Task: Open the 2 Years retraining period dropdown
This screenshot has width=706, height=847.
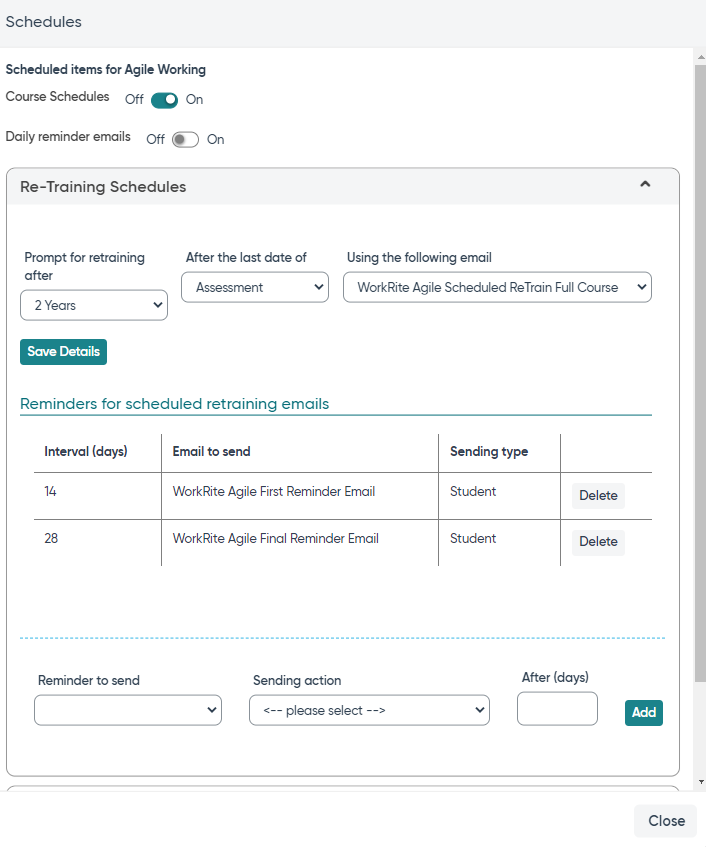Action: point(94,305)
